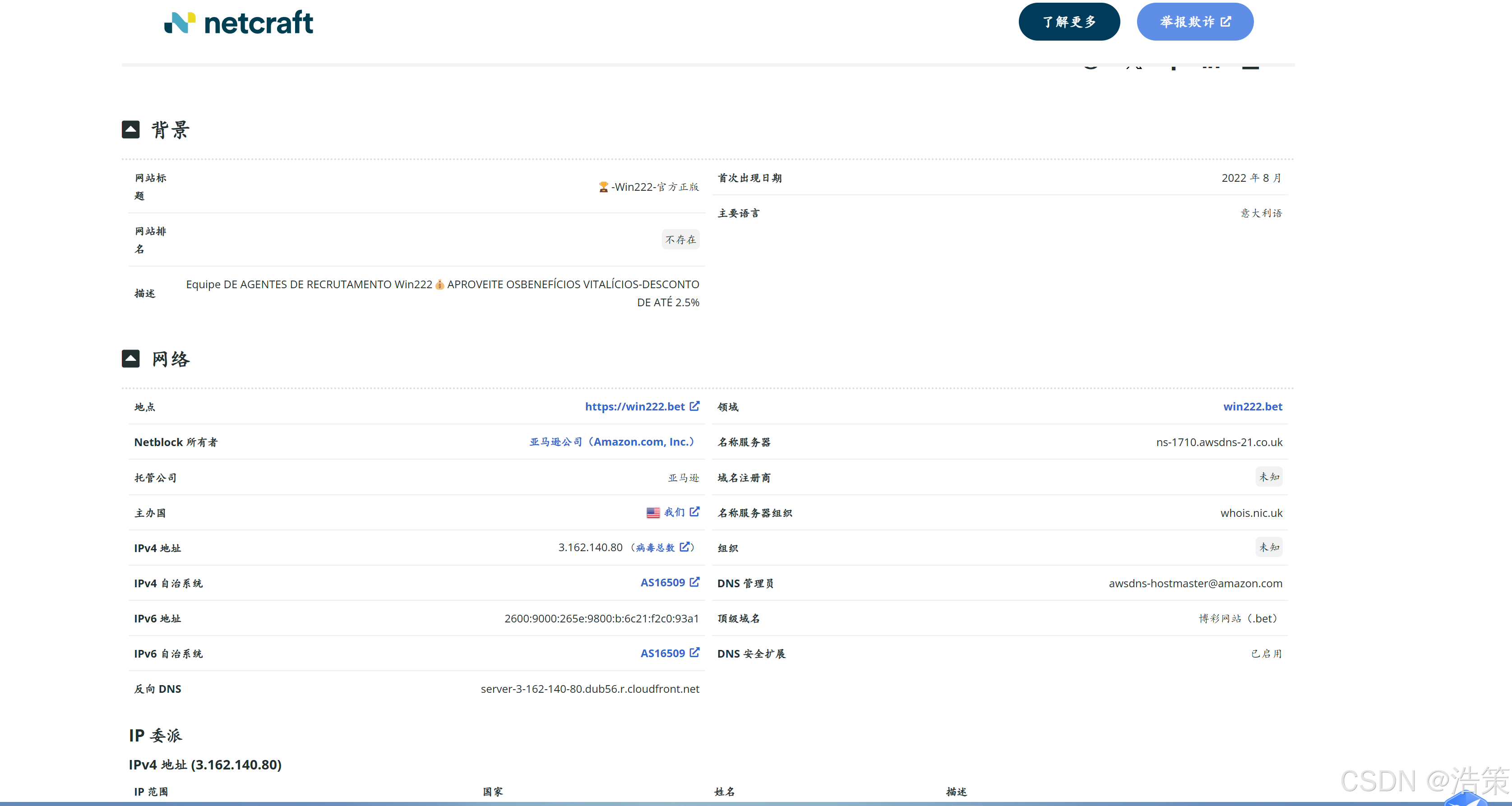Screen dimensions: 1512x806
Task: Click external link icon beside https://win222.bet
Action: (694, 406)
